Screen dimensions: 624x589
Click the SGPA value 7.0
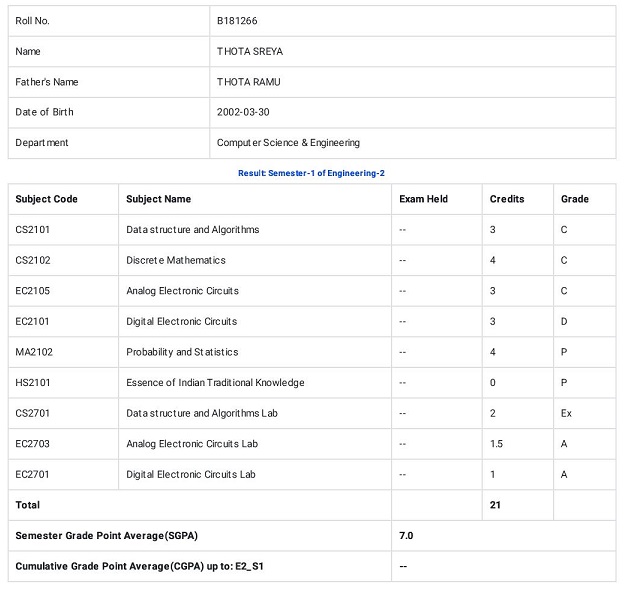pyautogui.click(x=406, y=536)
